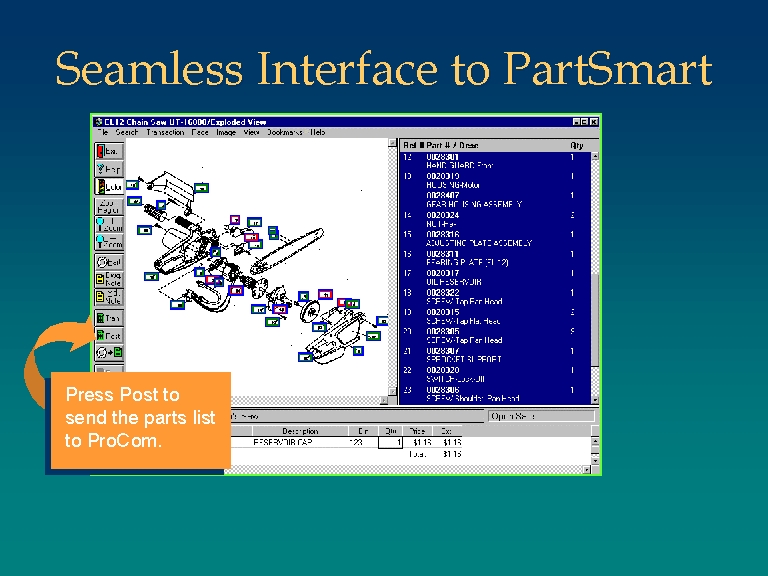Open the Help menu in menu bar
768x576 pixels.
[x=317, y=132]
